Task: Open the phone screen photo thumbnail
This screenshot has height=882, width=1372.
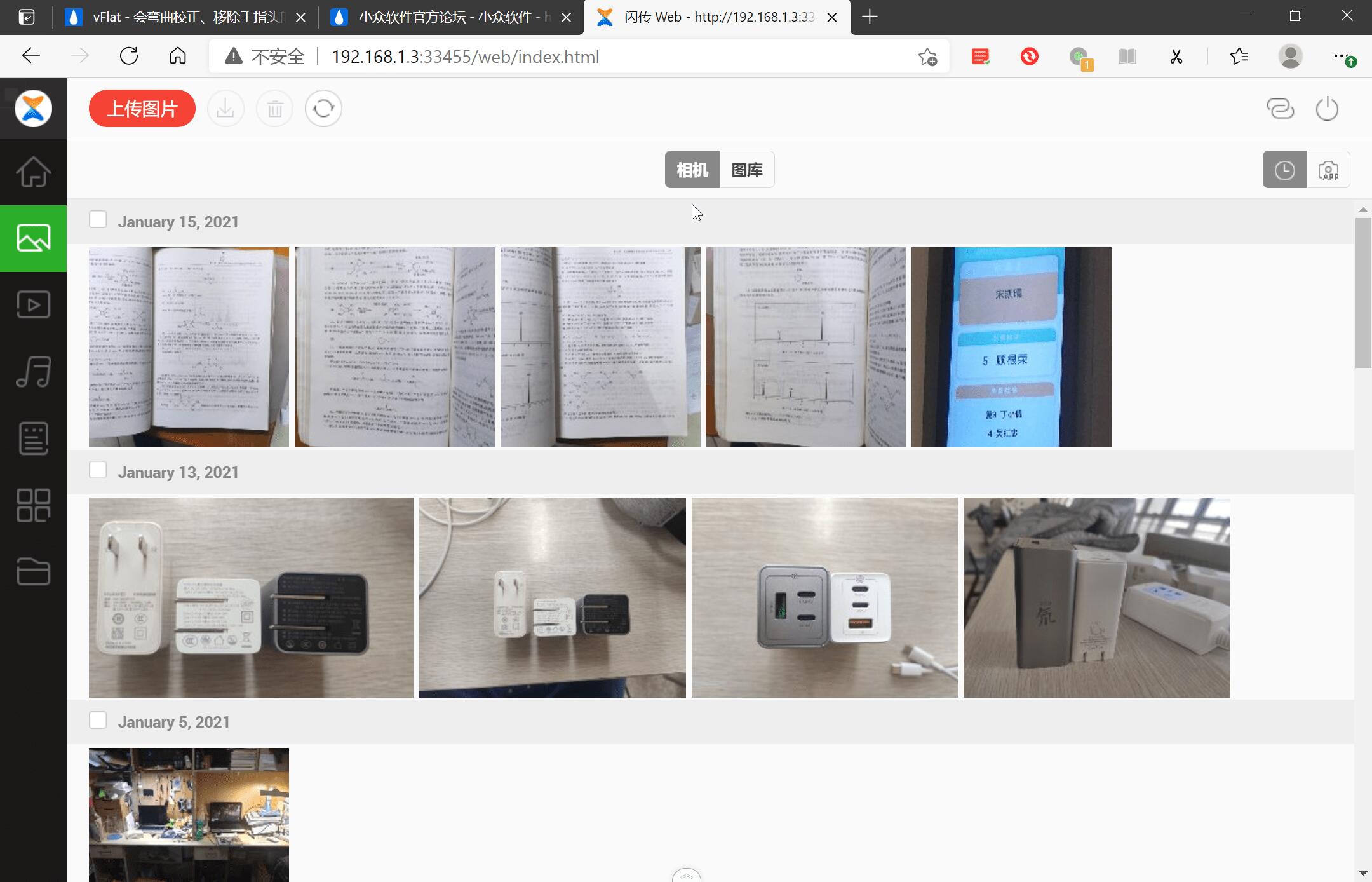Action: click(1011, 347)
